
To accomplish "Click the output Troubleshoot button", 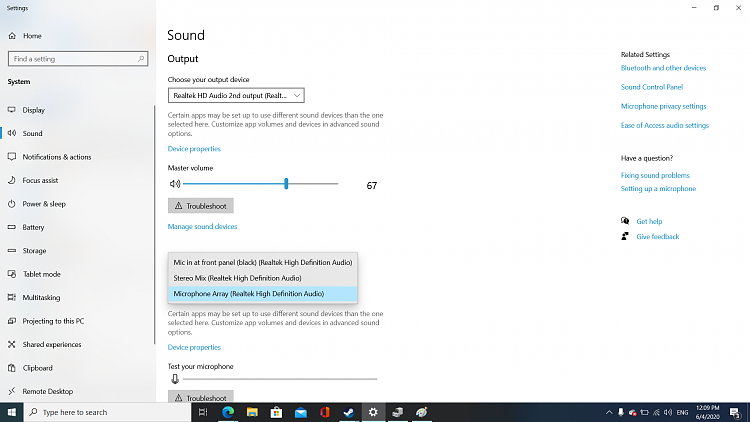I will point(201,206).
